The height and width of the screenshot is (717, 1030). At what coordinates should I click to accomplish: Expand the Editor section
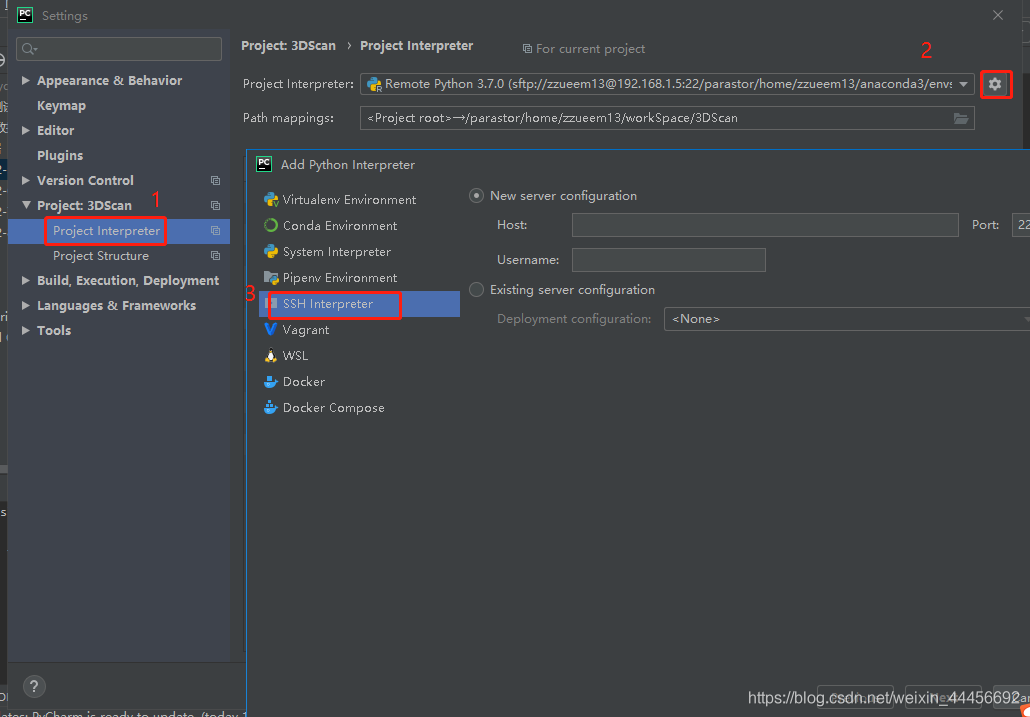26,130
